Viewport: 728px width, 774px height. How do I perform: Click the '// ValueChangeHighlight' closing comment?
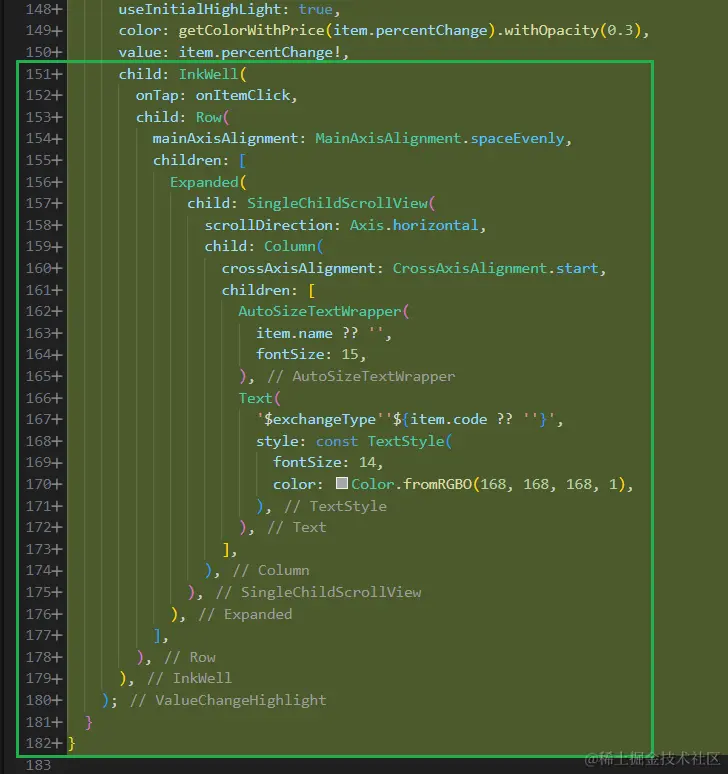pyautogui.click(x=228, y=700)
